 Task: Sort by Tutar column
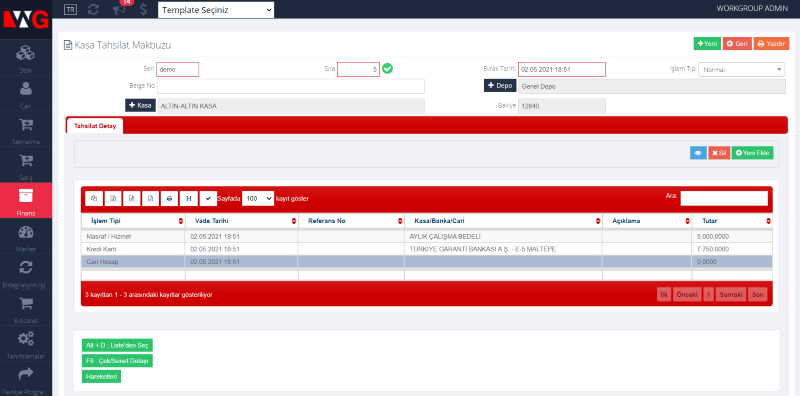(732, 221)
